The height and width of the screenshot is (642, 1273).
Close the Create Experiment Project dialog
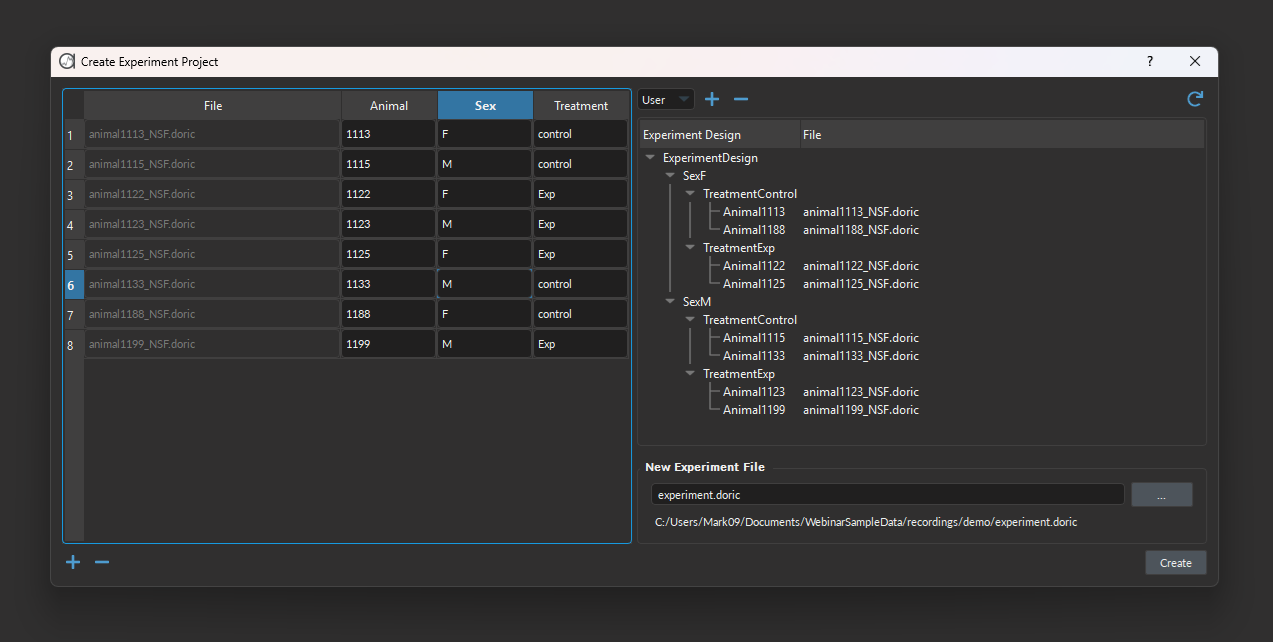click(1195, 61)
